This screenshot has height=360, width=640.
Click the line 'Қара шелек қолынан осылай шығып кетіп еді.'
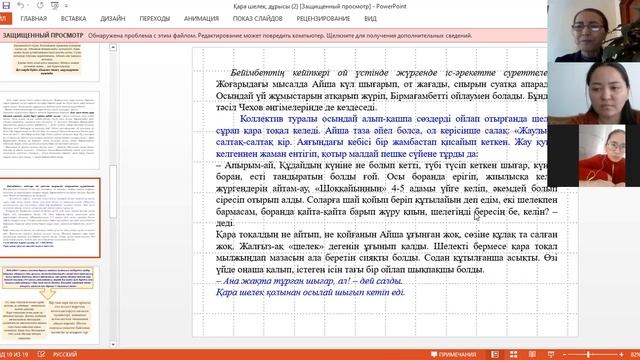[311, 292]
